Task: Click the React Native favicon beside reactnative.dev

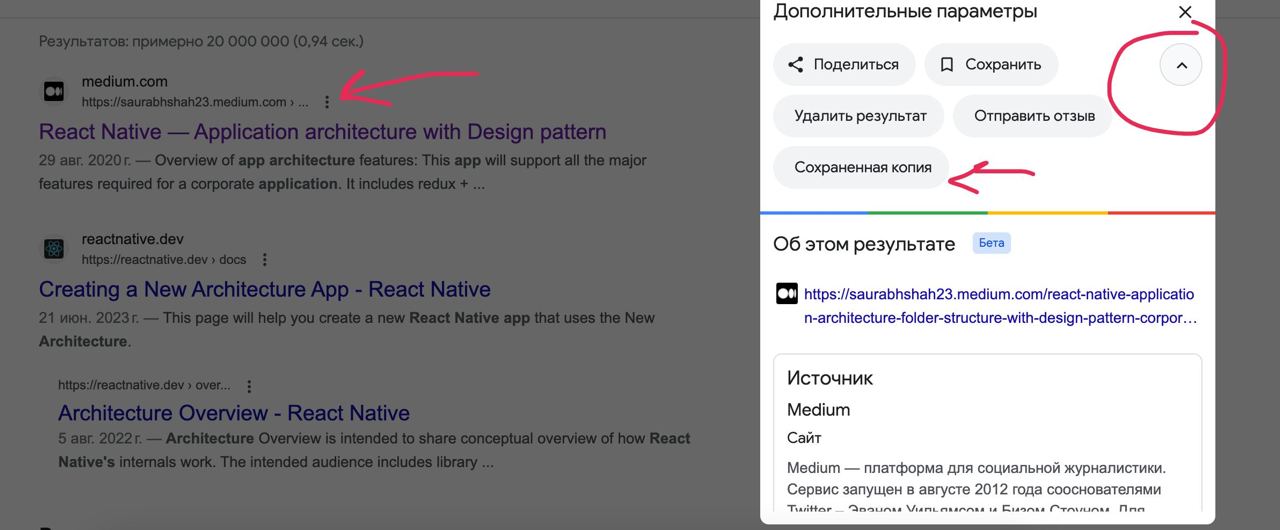Action: 54,249
